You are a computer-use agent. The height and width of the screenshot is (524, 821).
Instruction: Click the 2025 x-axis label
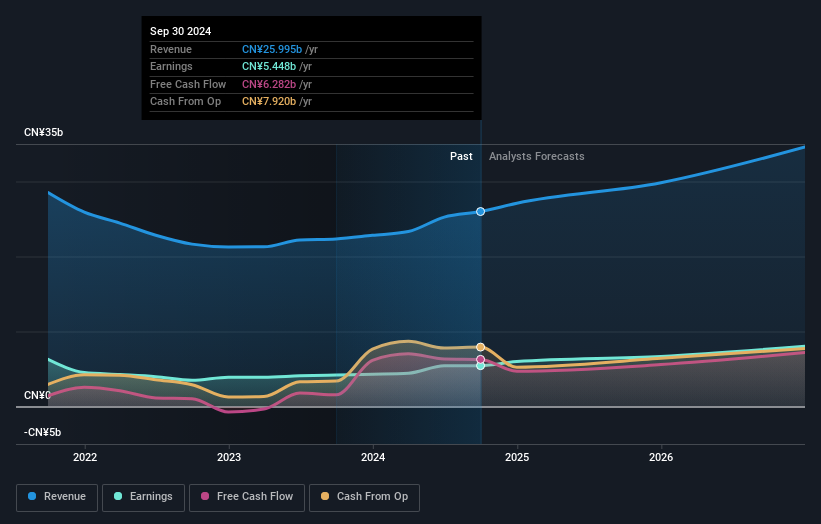[517, 457]
